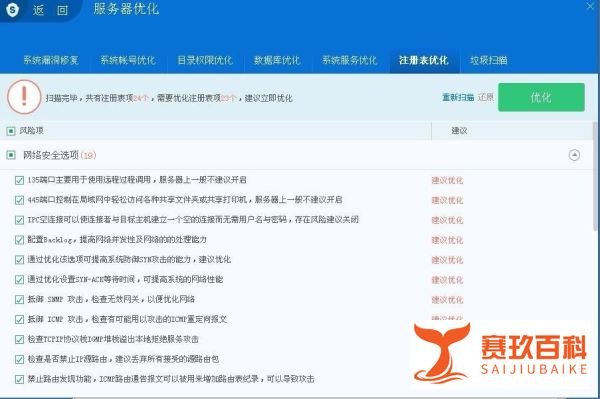
Task: Click the shield logo icon
Action: click(x=13, y=10)
